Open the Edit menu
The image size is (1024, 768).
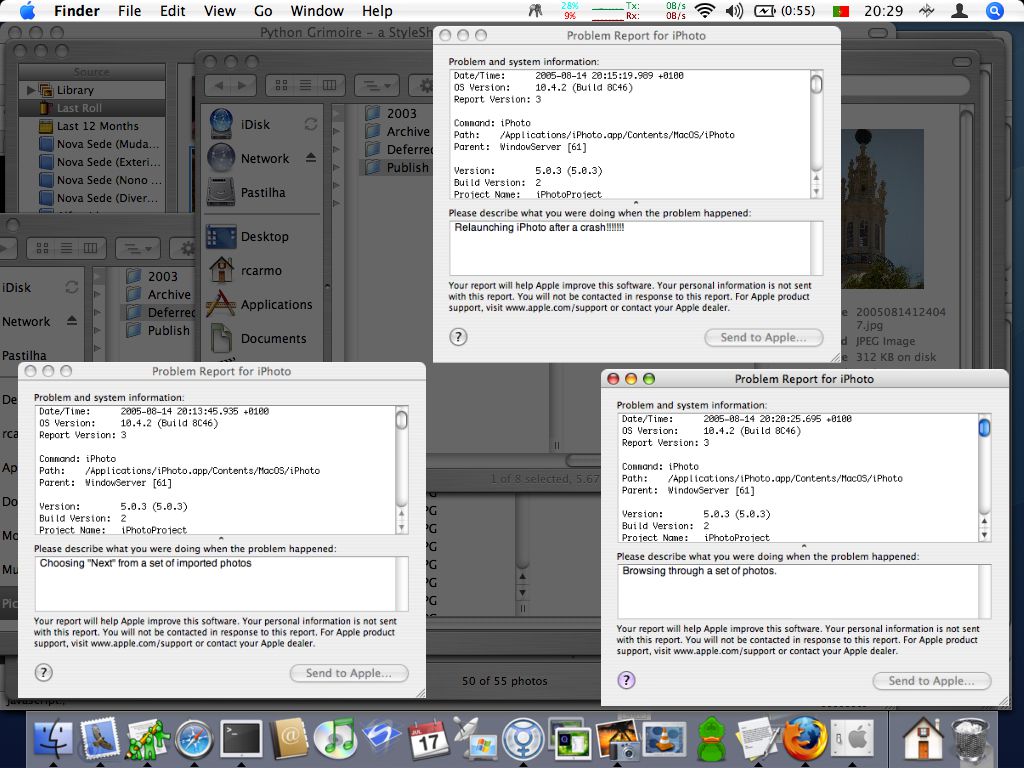[172, 11]
